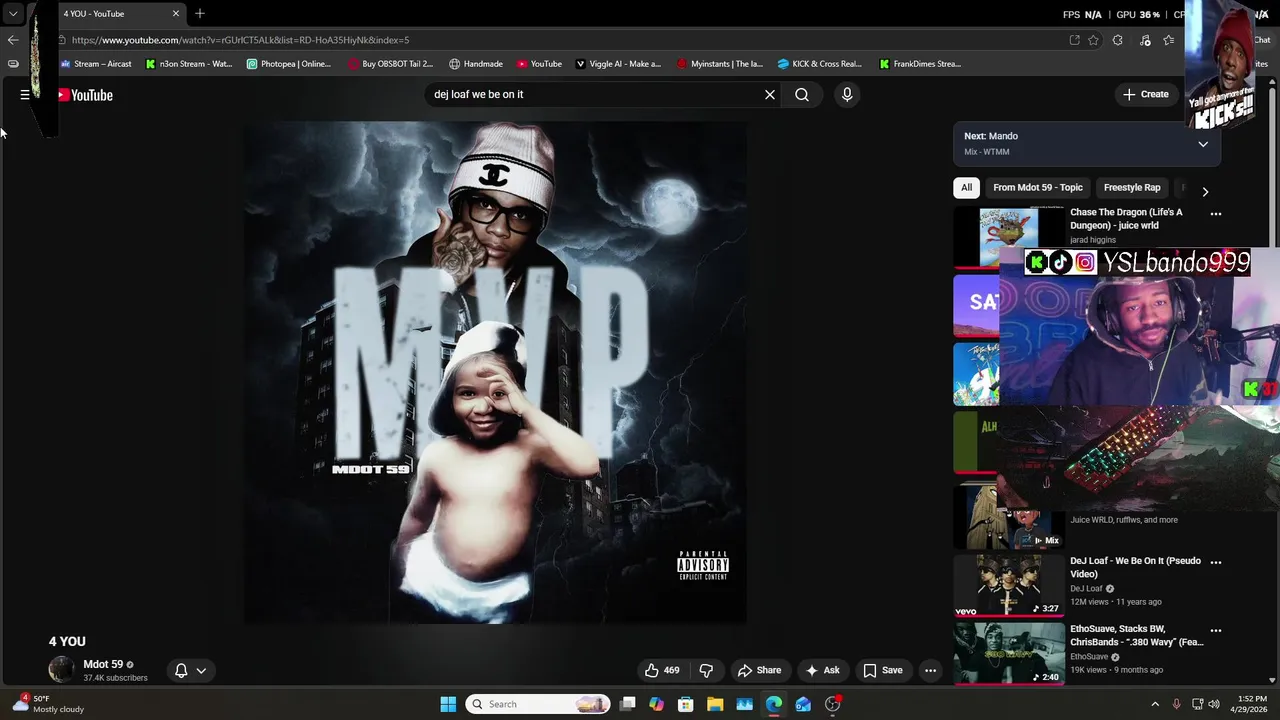Viewport: 1280px width, 720px height.
Task: Open system volume from the tray
Action: click(1214, 704)
